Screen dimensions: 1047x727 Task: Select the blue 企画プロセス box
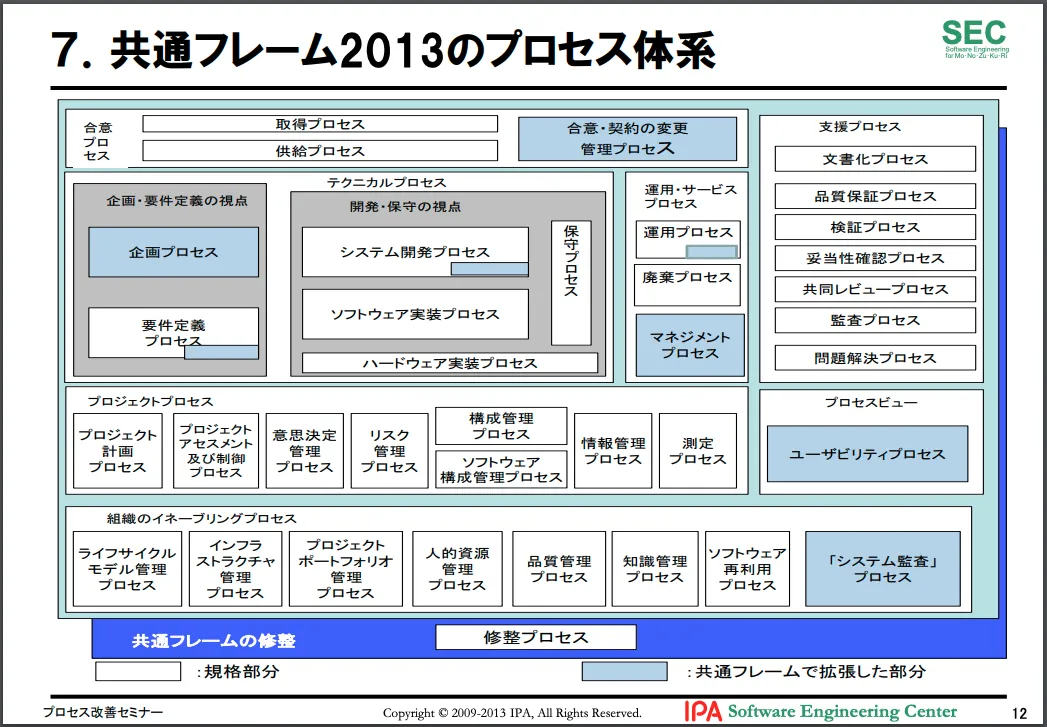(x=173, y=252)
